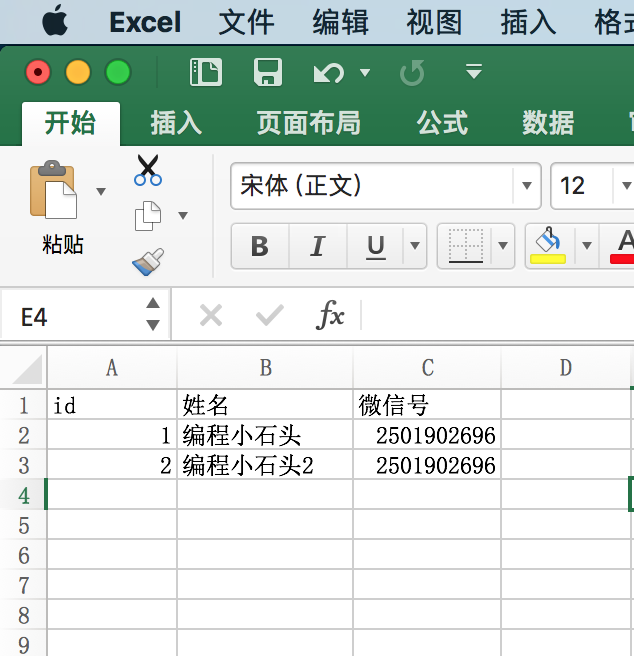
Task: Switch to the 页面布局 tab
Action: (x=308, y=123)
